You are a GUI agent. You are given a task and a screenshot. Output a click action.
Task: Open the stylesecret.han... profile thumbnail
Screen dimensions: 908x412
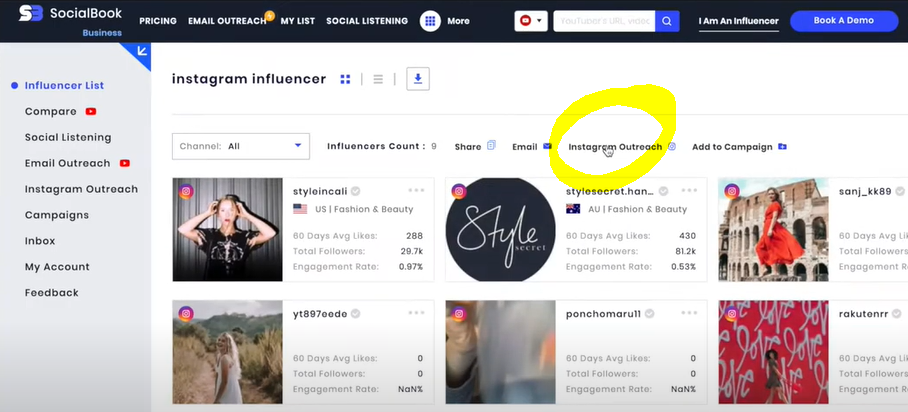(500, 229)
